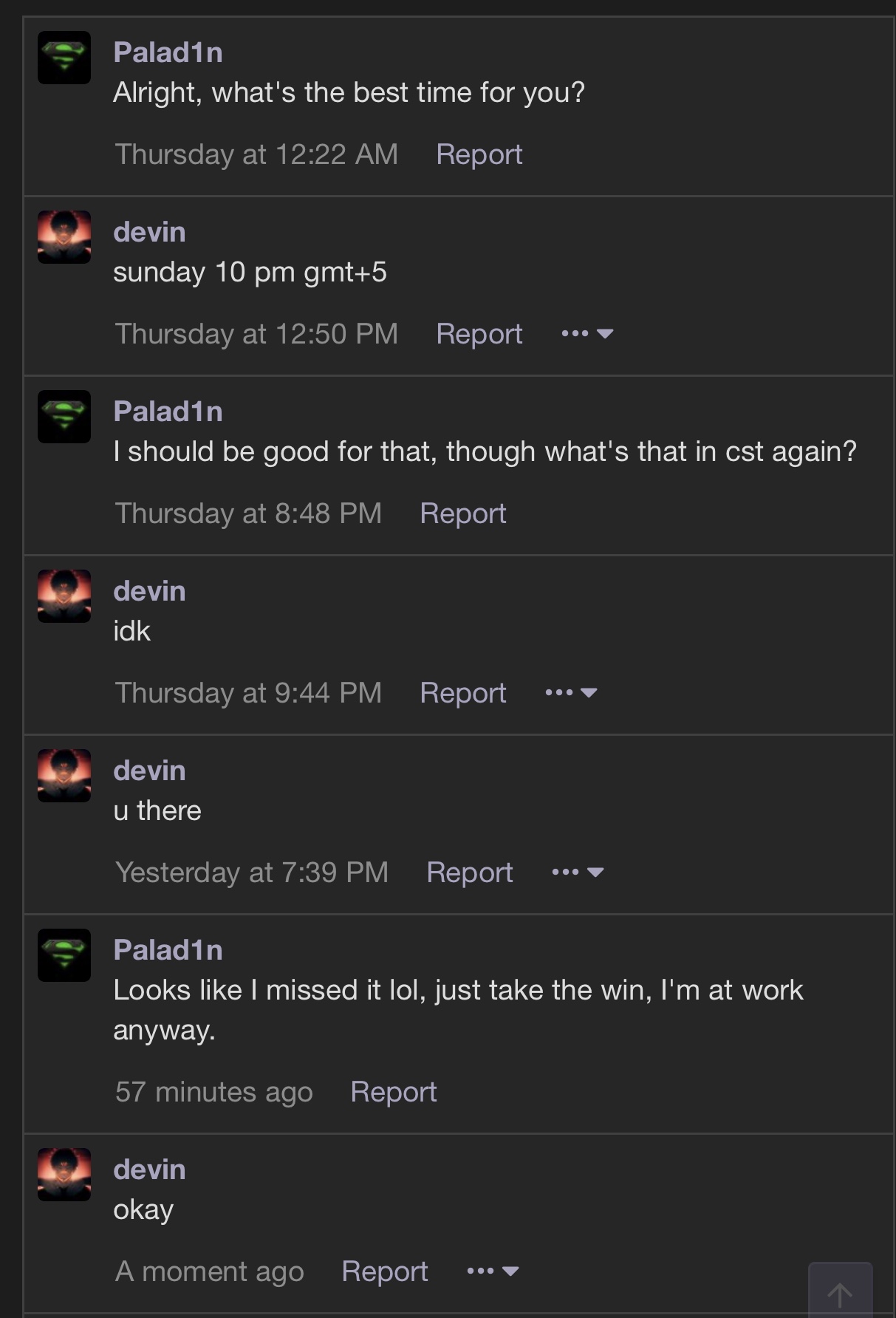Click the 'A moment ago' timestamp
Image resolution: width=896 pixels, height=1318 pixels.
[x=209, y=1271]
